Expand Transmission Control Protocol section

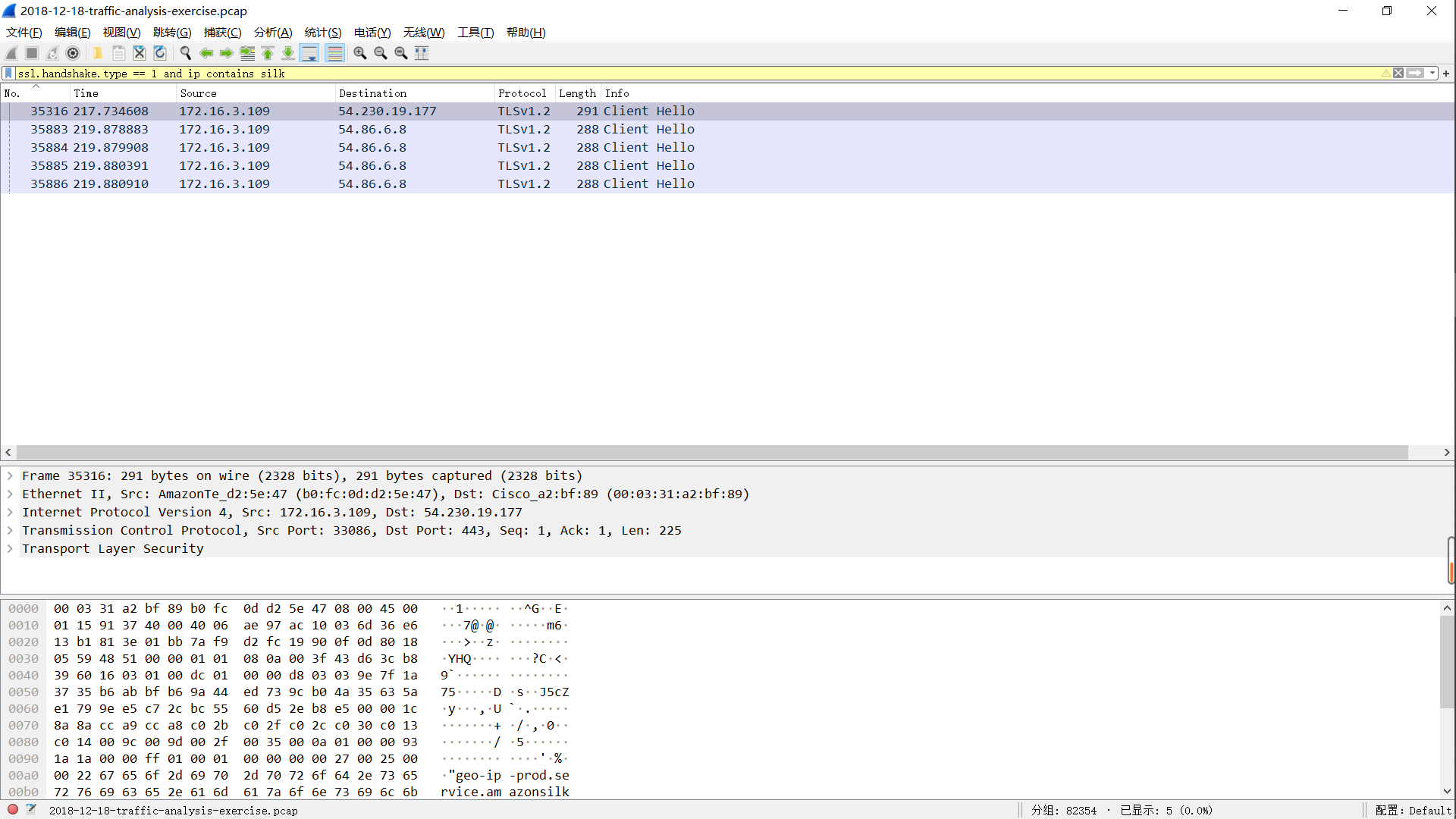[10, 531]
